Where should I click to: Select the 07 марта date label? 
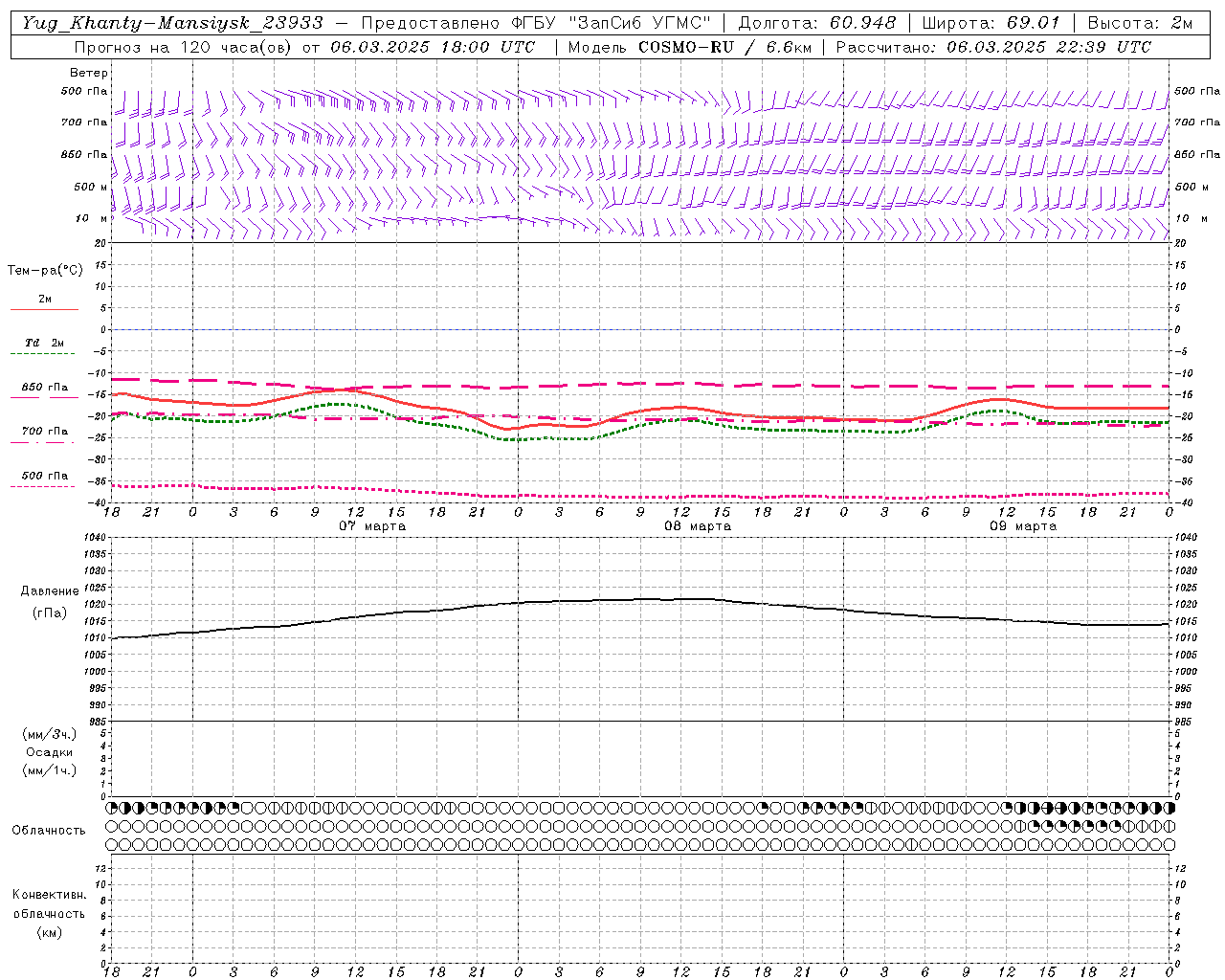(372, 526)
